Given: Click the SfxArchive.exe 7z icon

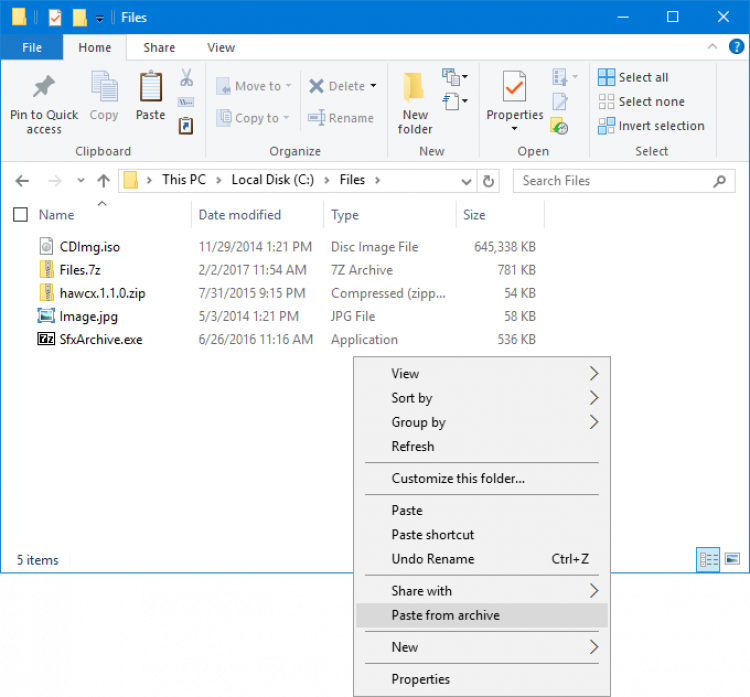Looking at the screenshot, I should [46, 339].
